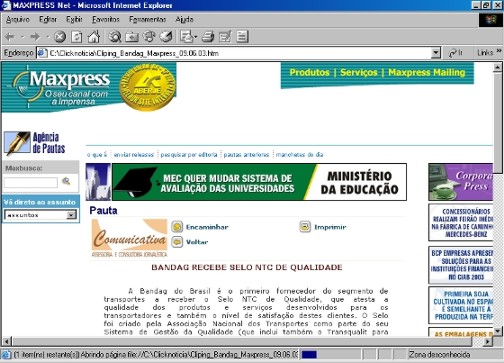504x363 pixels.
Task: Follow the Maxpress Mailing link
Action: [x=427, y=72]
